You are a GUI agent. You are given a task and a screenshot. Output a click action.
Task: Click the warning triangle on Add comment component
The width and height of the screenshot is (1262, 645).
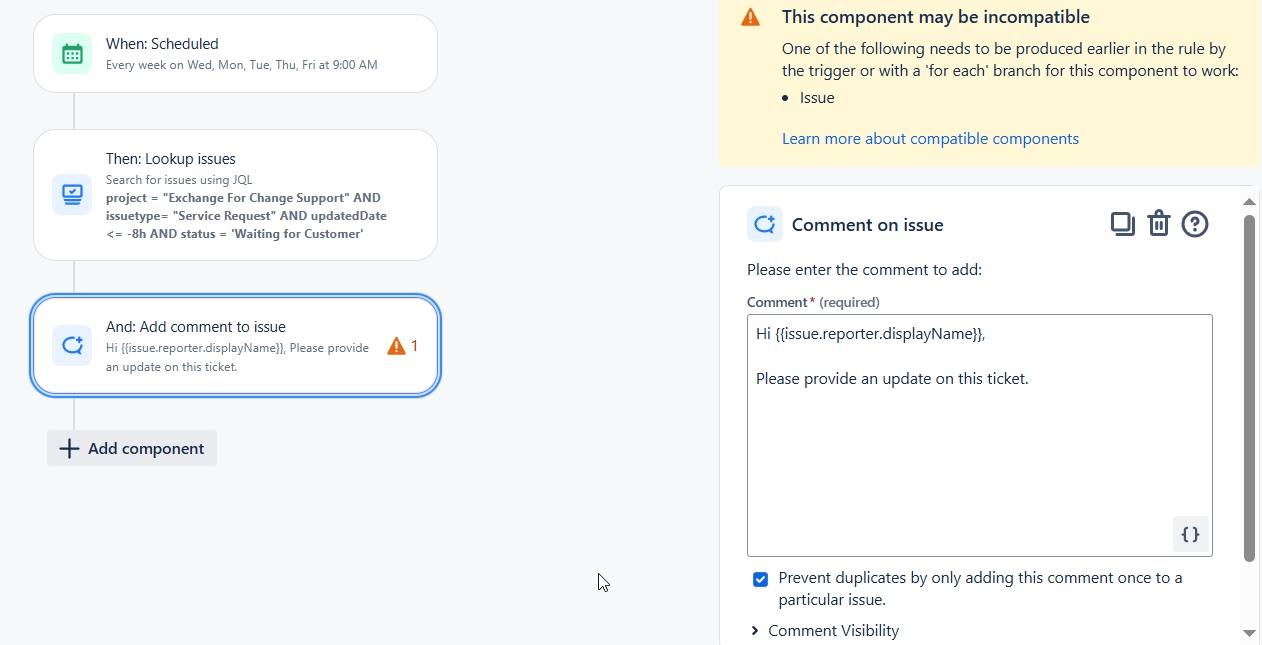coord(395,346)
